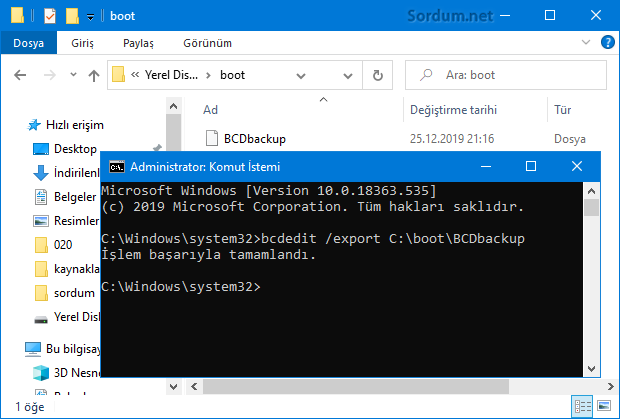The height and width of the screenshot is (419, 620).
Task: Select Bu bilgisayar in navigation pane
Action: 73,349
